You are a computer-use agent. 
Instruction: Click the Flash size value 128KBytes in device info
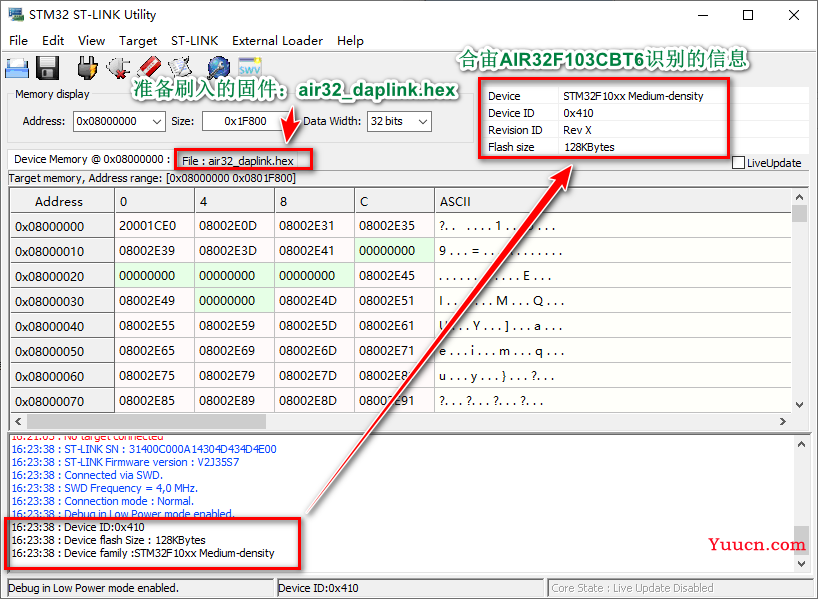589,147
